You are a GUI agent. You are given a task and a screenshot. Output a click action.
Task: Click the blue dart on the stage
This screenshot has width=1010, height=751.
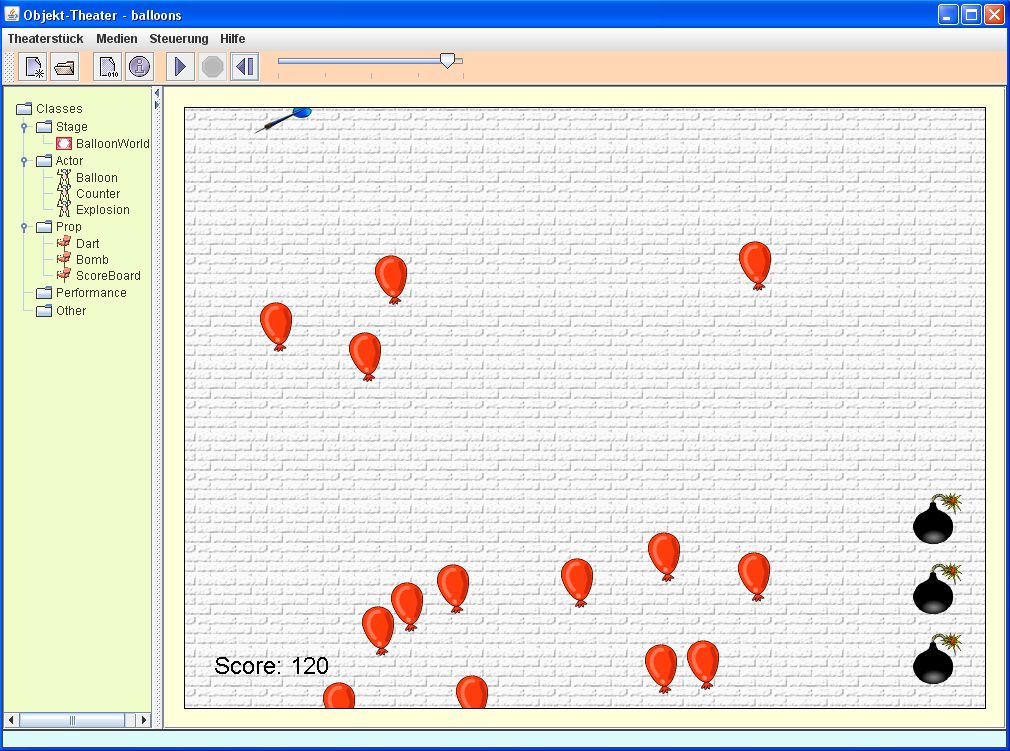tap(285, 119)
